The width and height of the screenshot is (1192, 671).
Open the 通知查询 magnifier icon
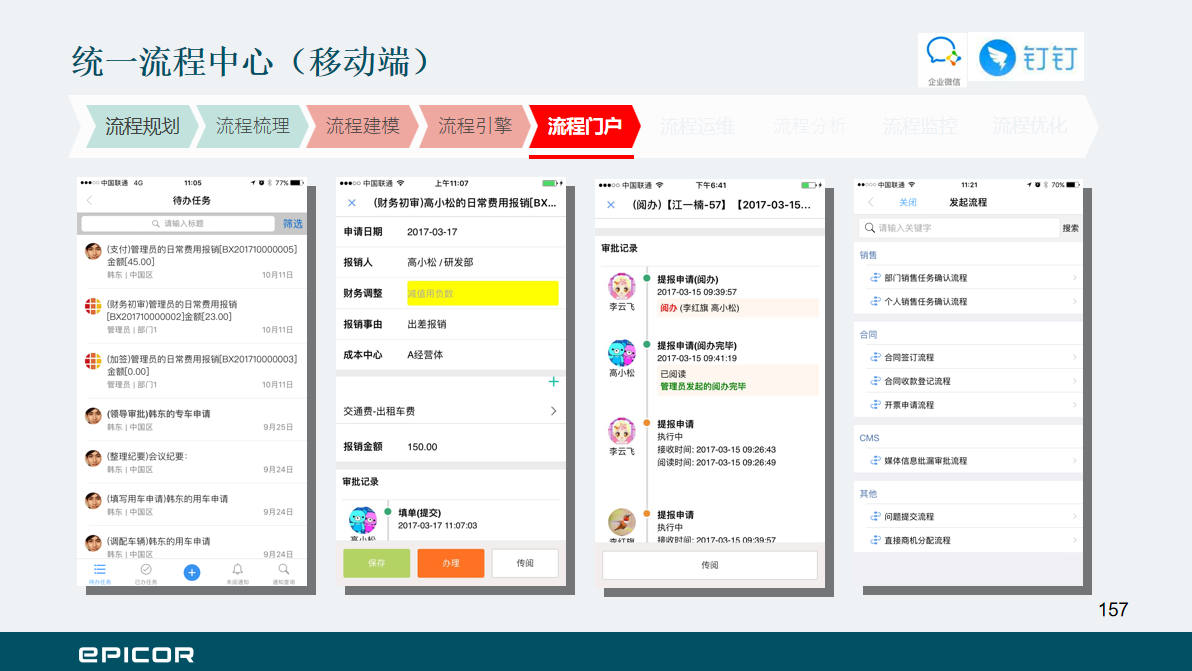284,570
